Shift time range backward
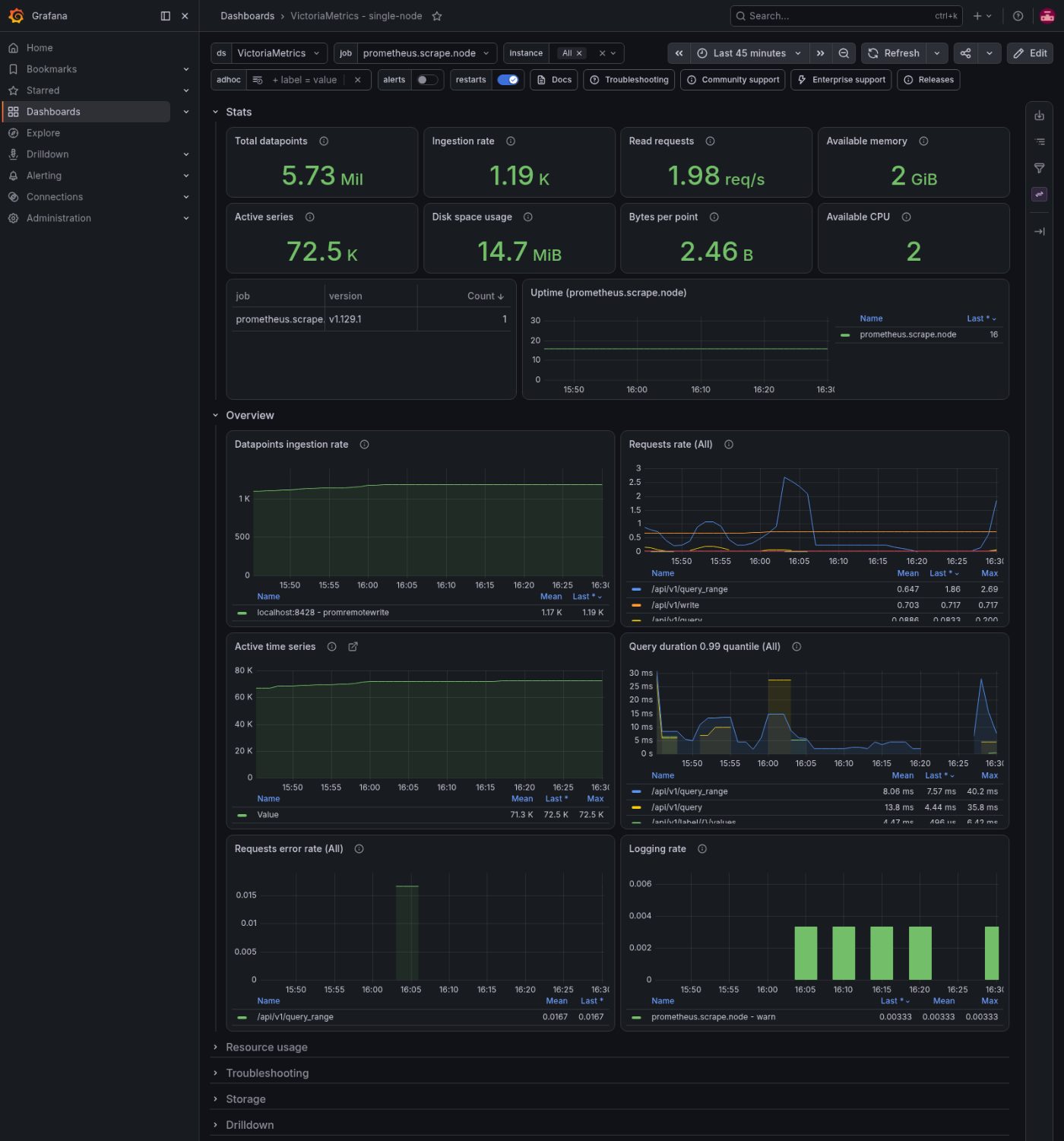Image resolution: width=1064 pixels, height=1141 pixels. click(679, 53)
